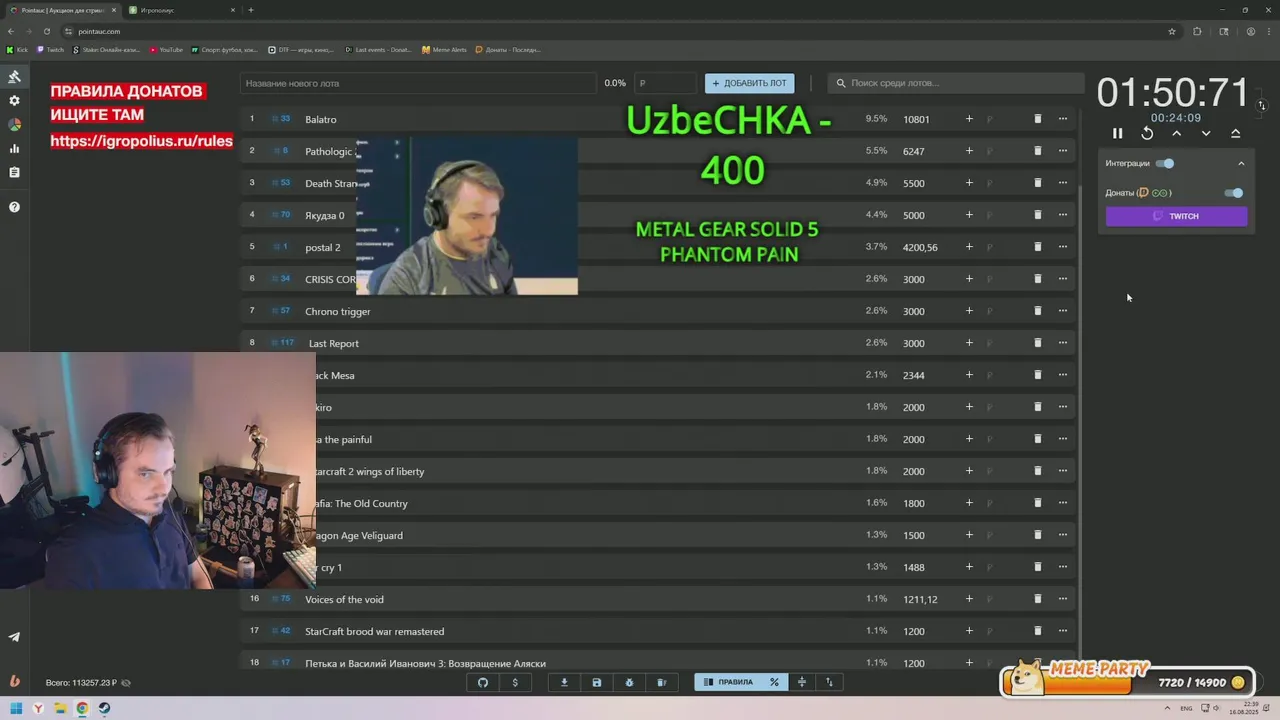
Task: Click the compact view icon in bottom toolbar
Action: 801,682
